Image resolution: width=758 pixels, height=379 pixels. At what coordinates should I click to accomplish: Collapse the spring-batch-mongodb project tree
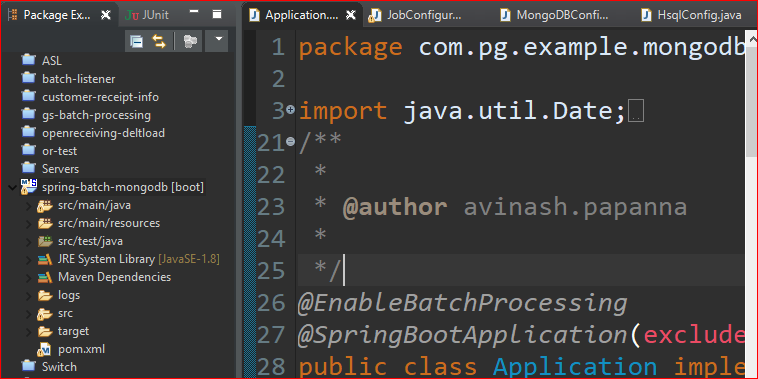(13, 188)
